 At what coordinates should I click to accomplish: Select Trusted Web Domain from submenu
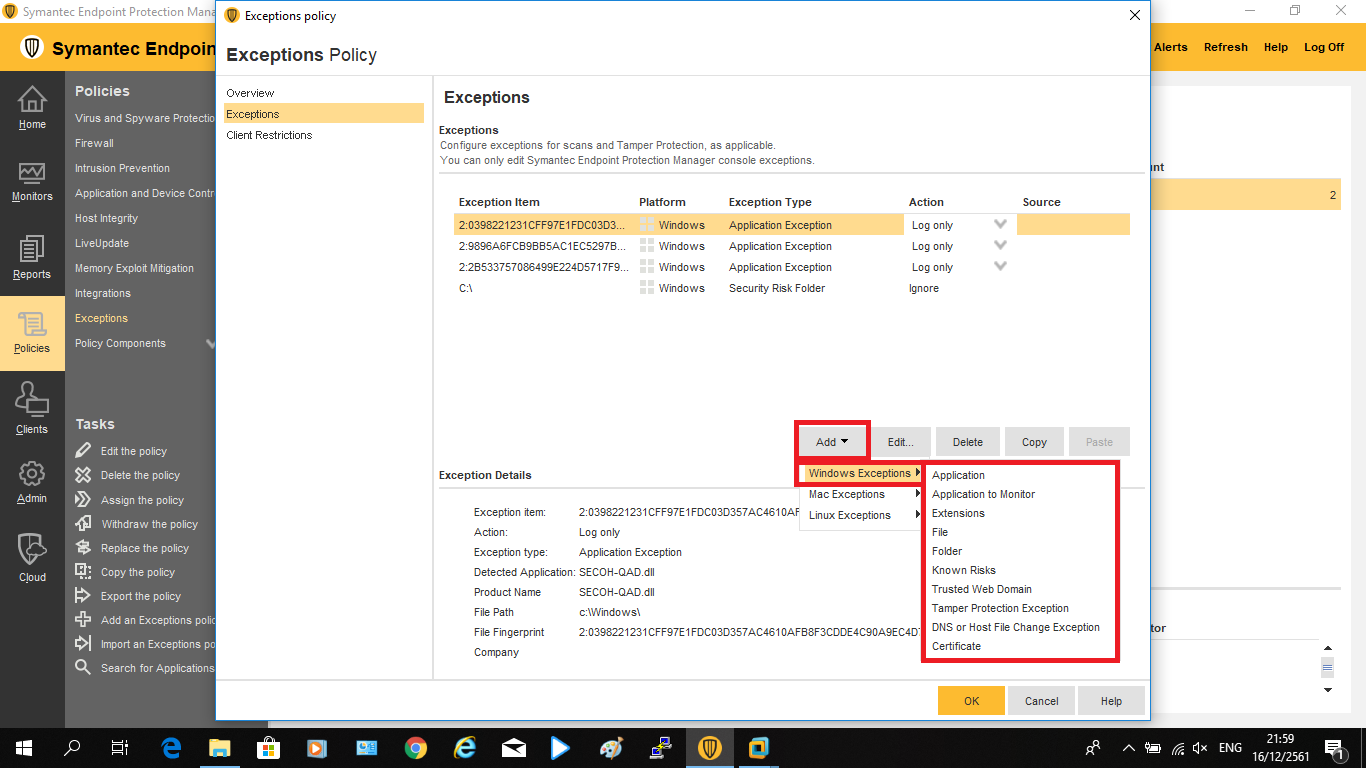981,589
